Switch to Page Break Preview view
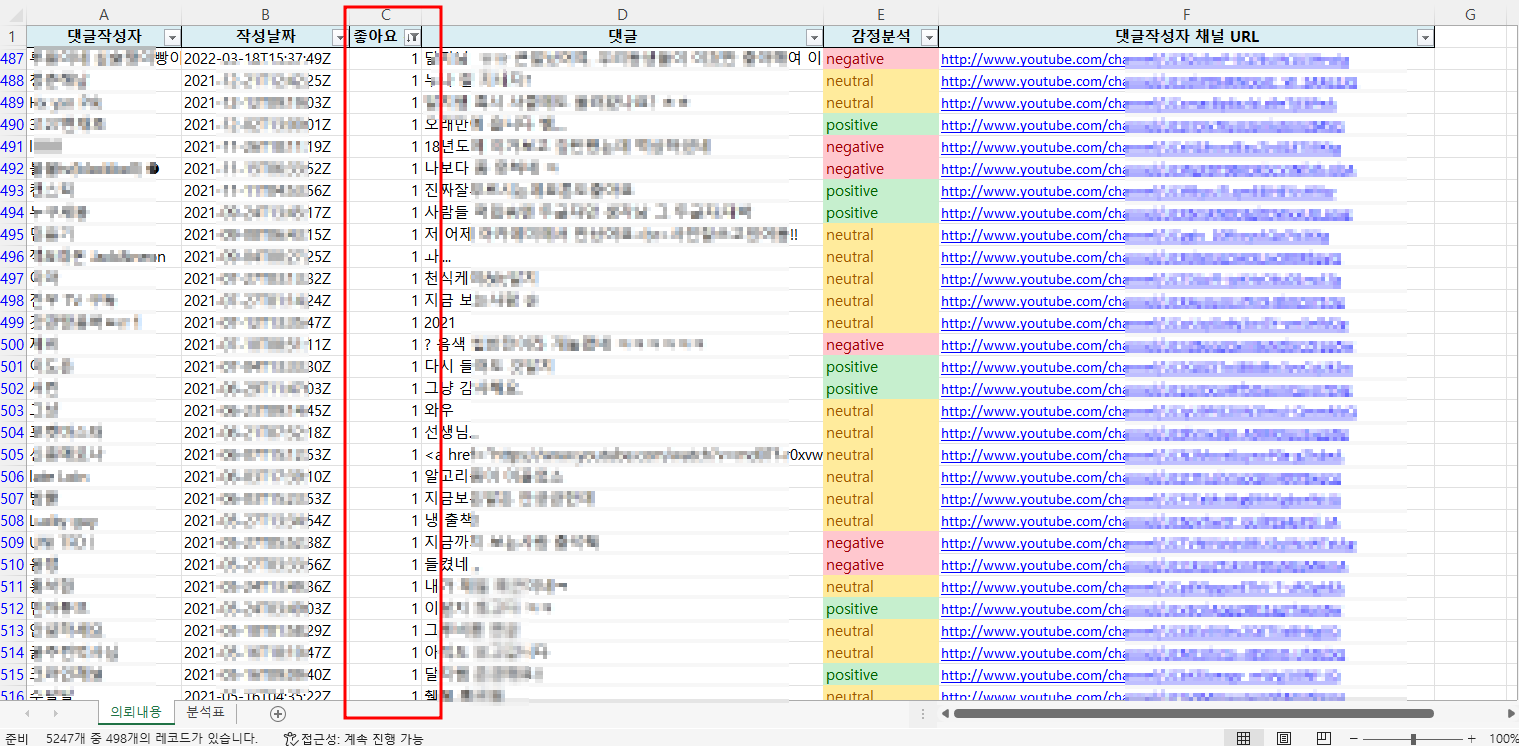Image resolution: width=1519 pixels, height=746 pixels. (x=1323, y=738)
